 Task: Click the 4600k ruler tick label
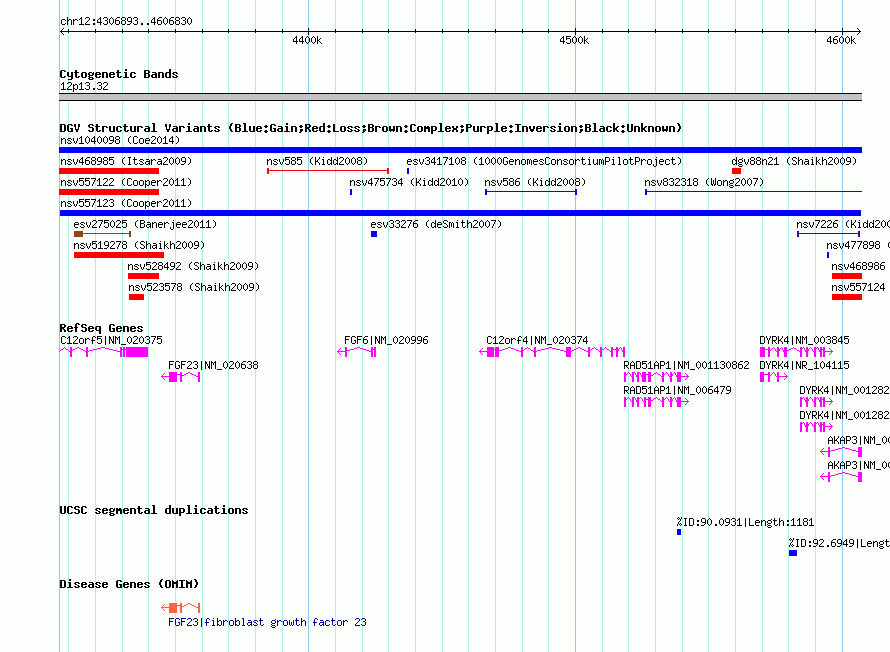pyautogui.click(x=841, y=40)
